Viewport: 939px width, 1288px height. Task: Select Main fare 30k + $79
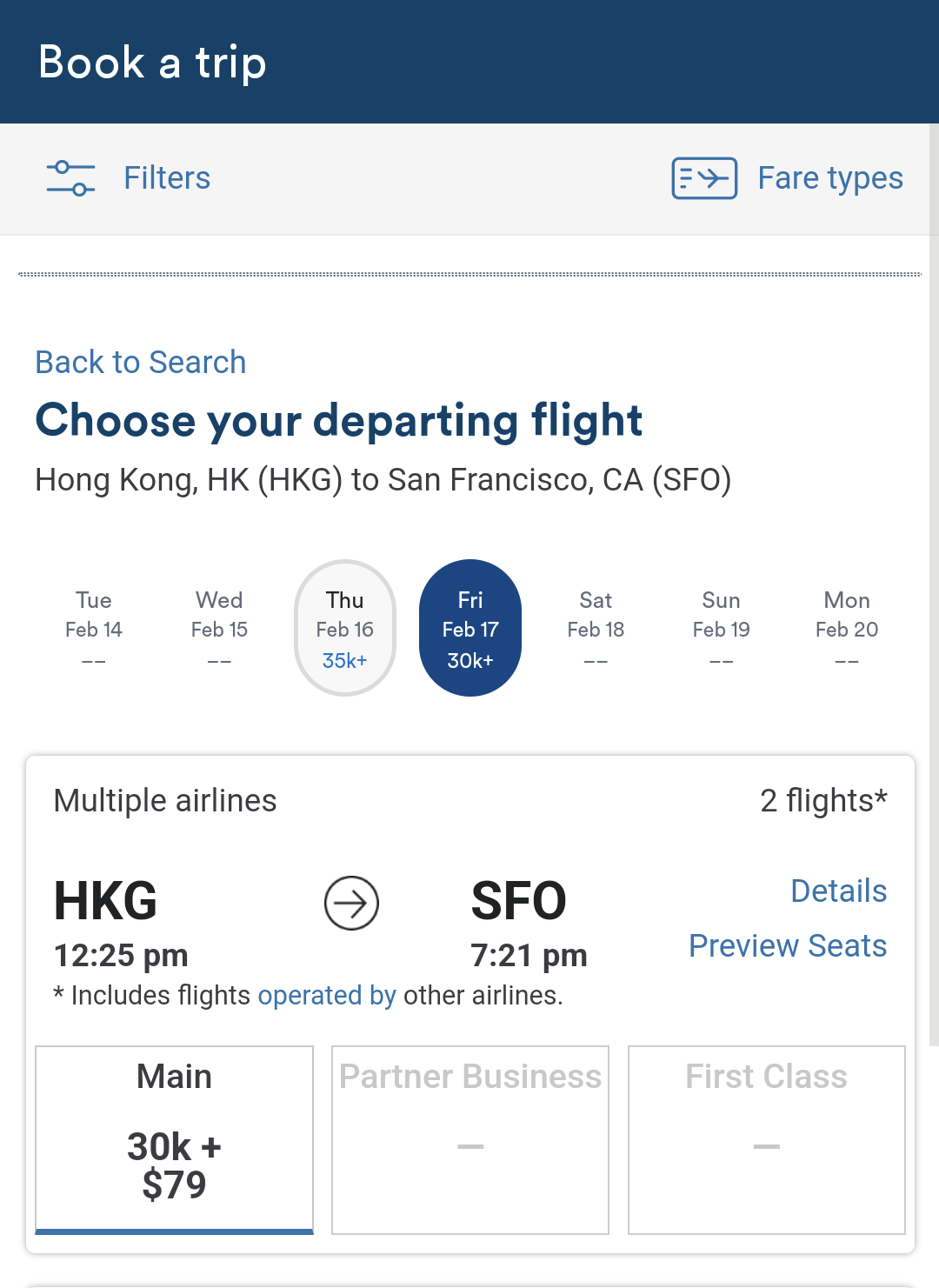[x=174, y=1139]
